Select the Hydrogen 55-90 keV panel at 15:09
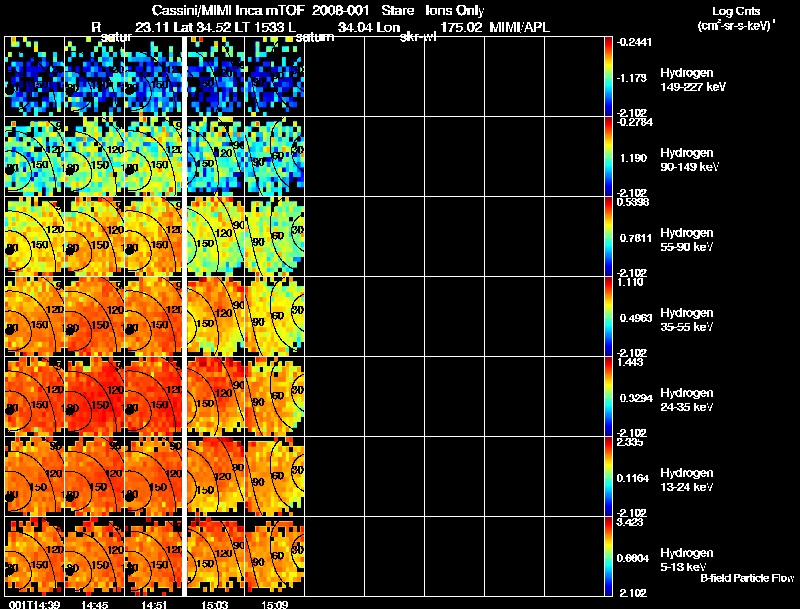Image resolution: width=800 pixels, height=609 pixels. click(274, 237)
